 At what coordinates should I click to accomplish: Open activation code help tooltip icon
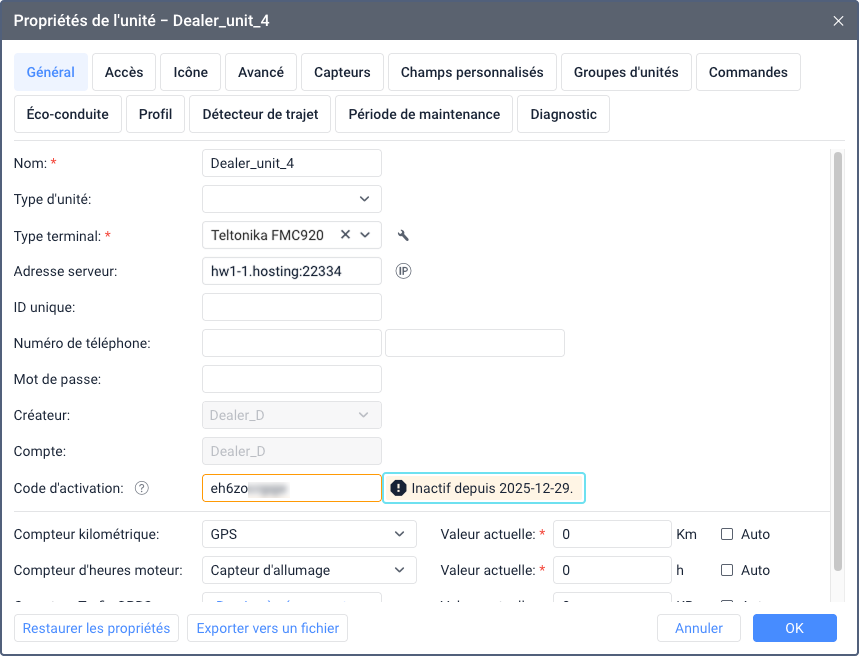coord(141,488)
